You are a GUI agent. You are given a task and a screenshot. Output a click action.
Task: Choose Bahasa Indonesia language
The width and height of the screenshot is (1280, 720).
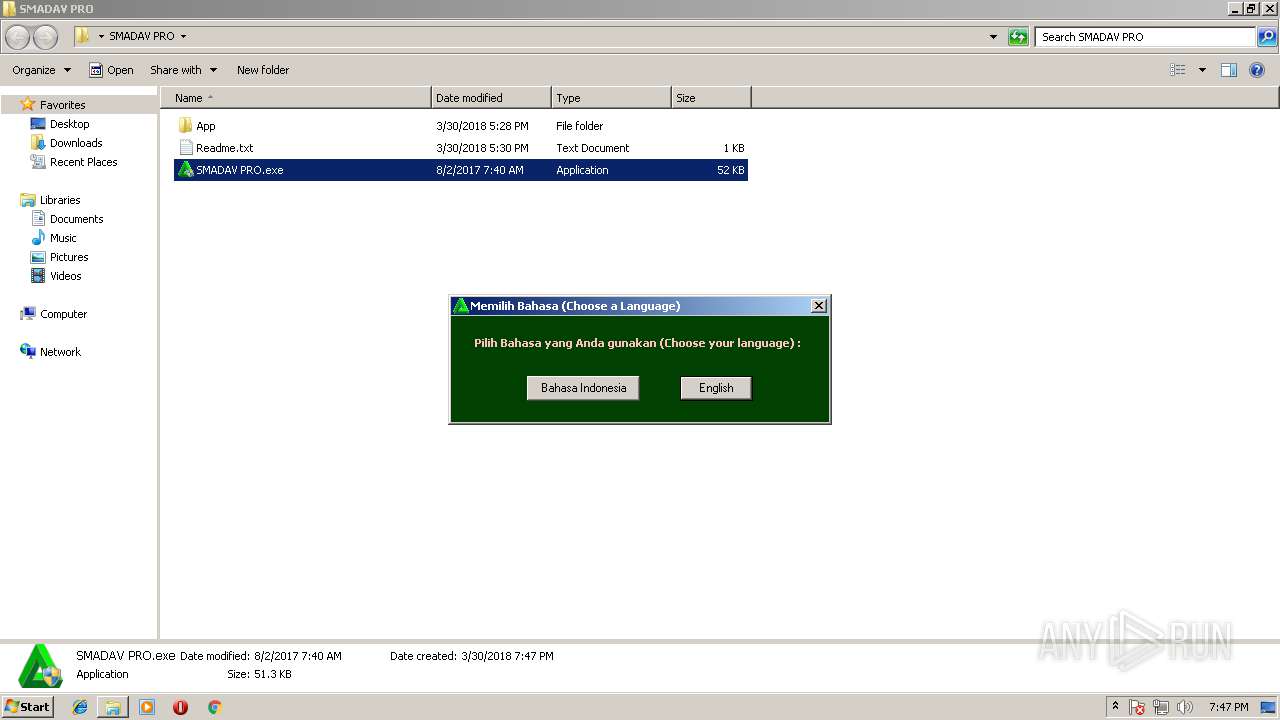[x=583, y=388]
